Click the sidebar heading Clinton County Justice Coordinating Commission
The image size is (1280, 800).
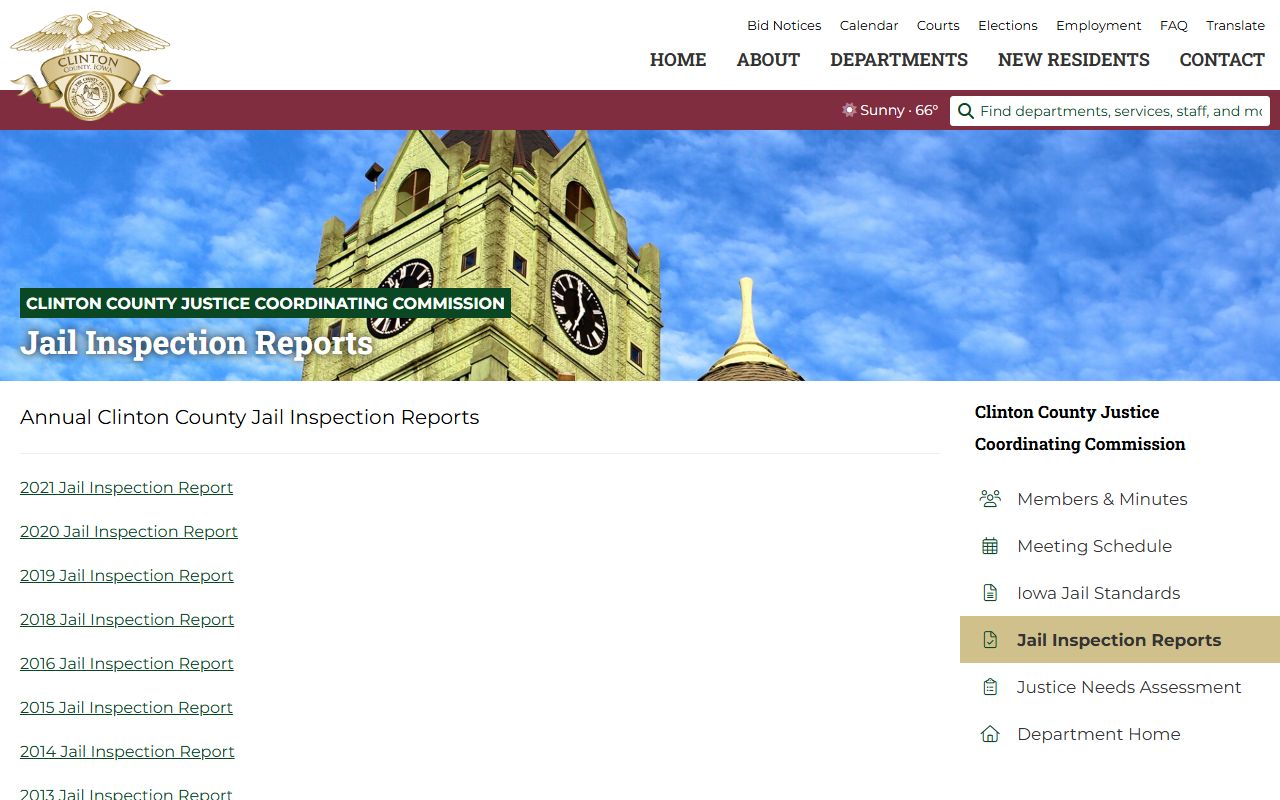(x=1080, y=428)
